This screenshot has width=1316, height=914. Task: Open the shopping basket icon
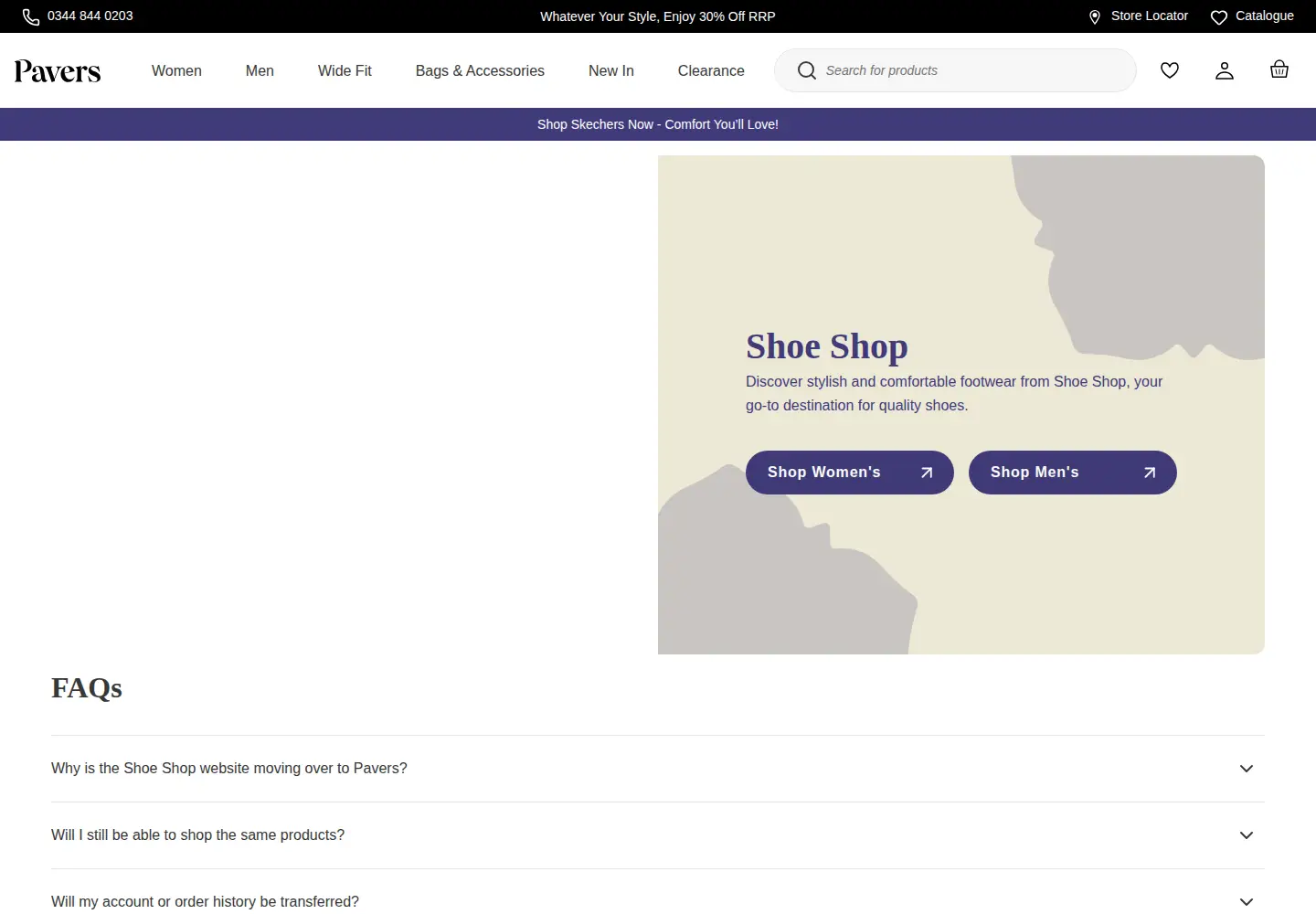pos(1279,69)
